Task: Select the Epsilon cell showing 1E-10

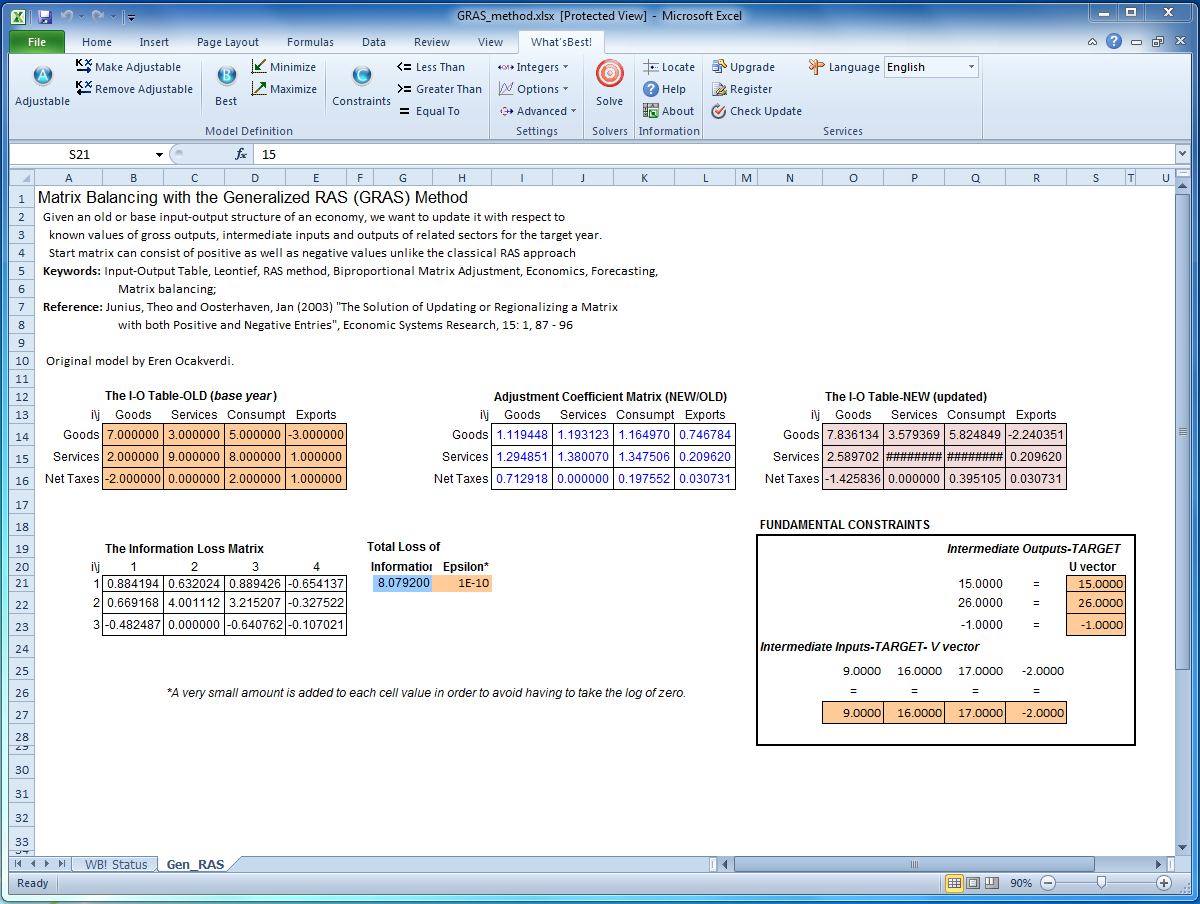Action: click(x=462, y=583)
